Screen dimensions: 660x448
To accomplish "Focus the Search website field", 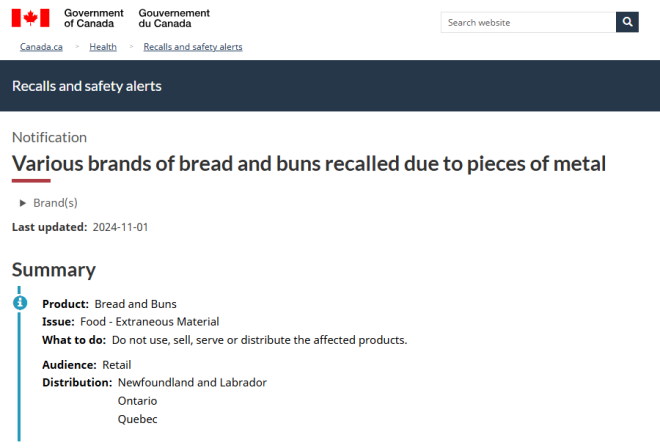I will pyautogui.click(x=528, y=22).
